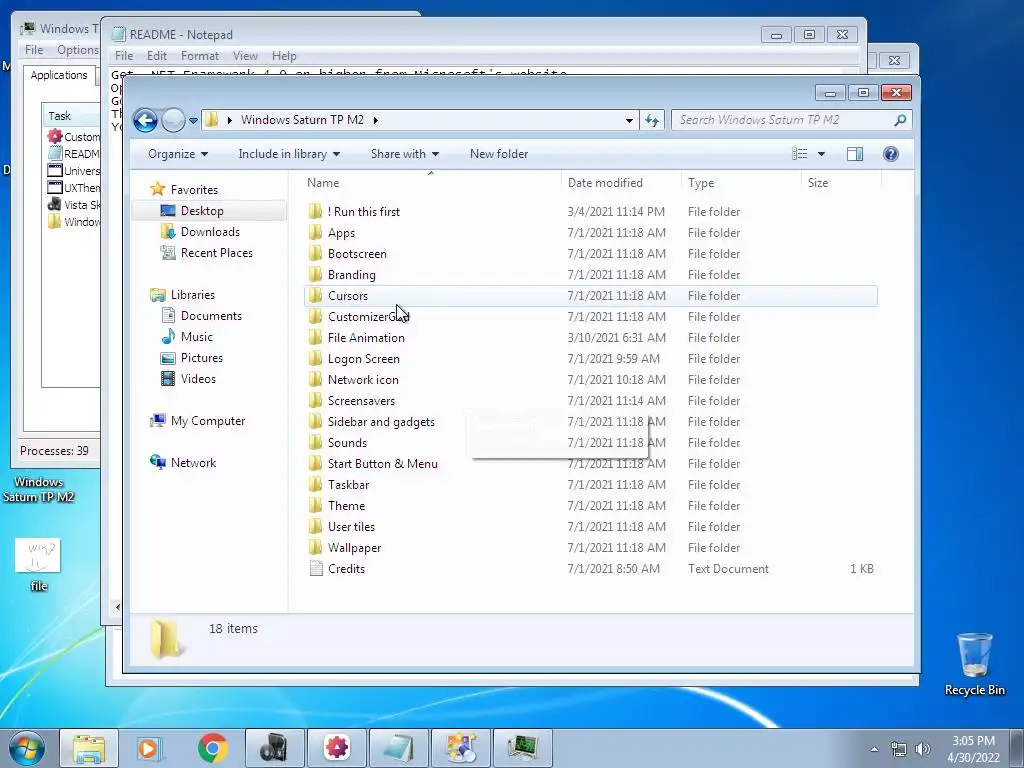The width and height of the screenshot is (1024, 768).
Task: Open the Recycle Bin desktop icon
Action: coord(974,664)
